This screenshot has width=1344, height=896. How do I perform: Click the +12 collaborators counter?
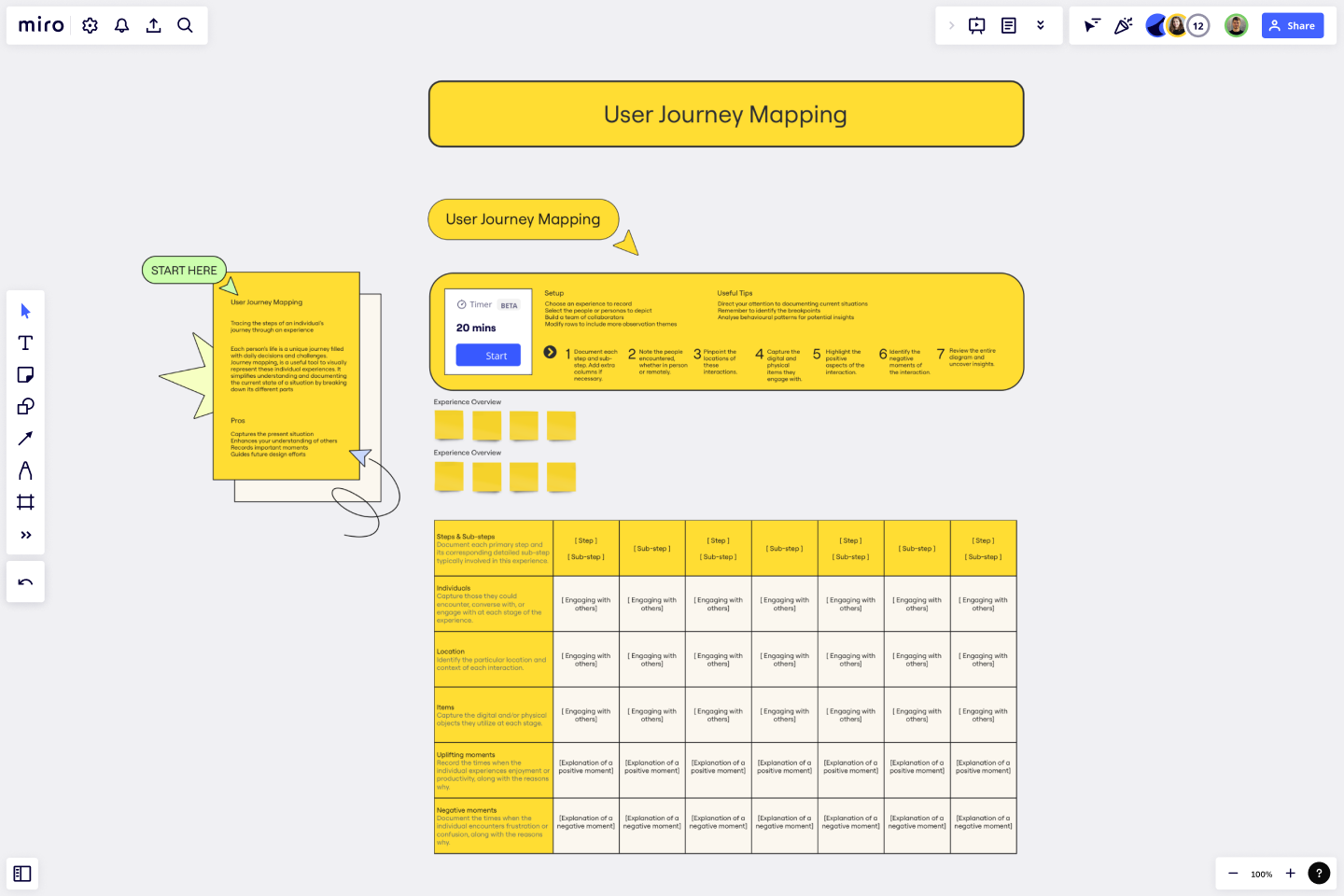1197,25
